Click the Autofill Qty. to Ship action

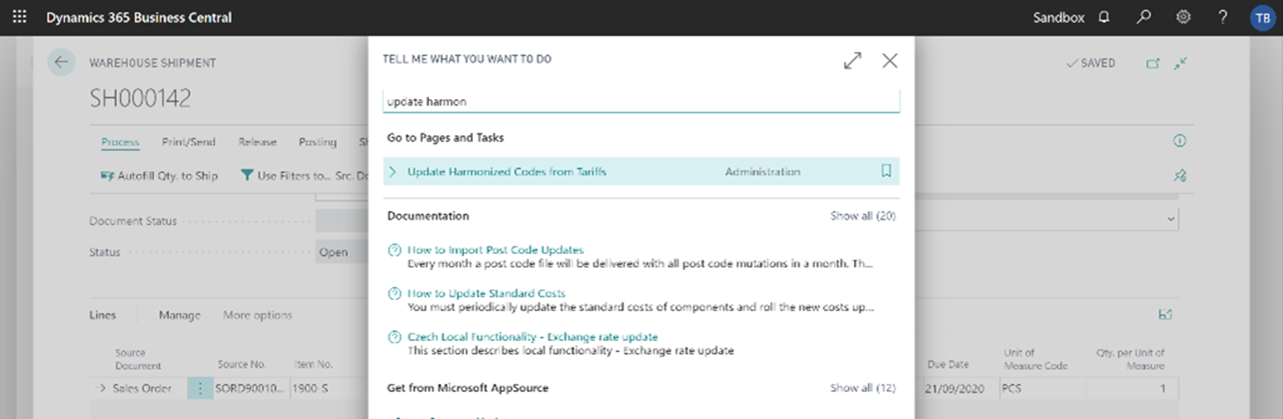pyautogui.click(x=159, y=176)
